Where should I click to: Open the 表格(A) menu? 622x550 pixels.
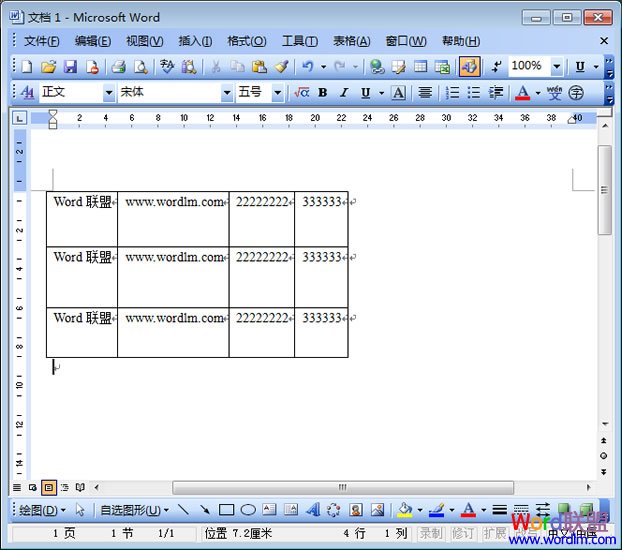tap(351, 41)
